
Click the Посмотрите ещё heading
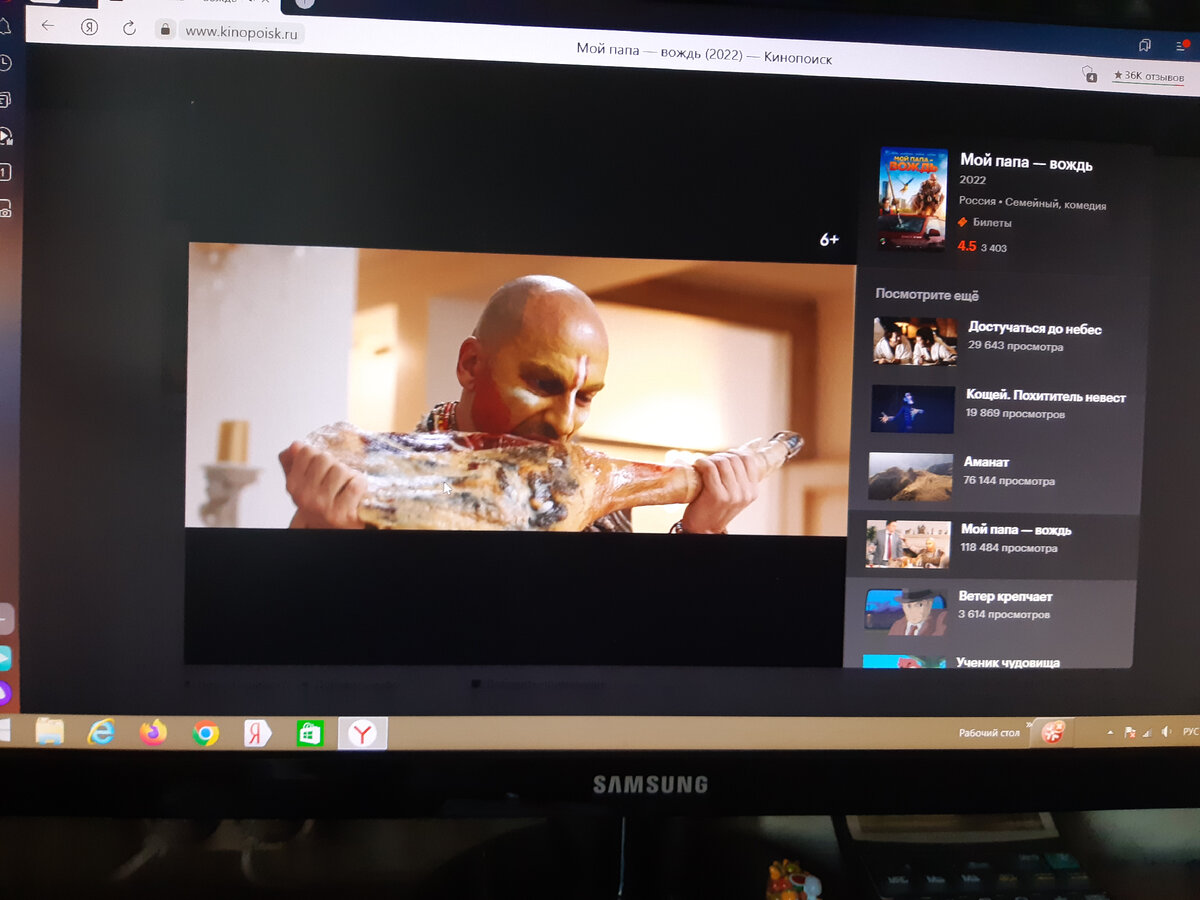click(x=927, y=295)
